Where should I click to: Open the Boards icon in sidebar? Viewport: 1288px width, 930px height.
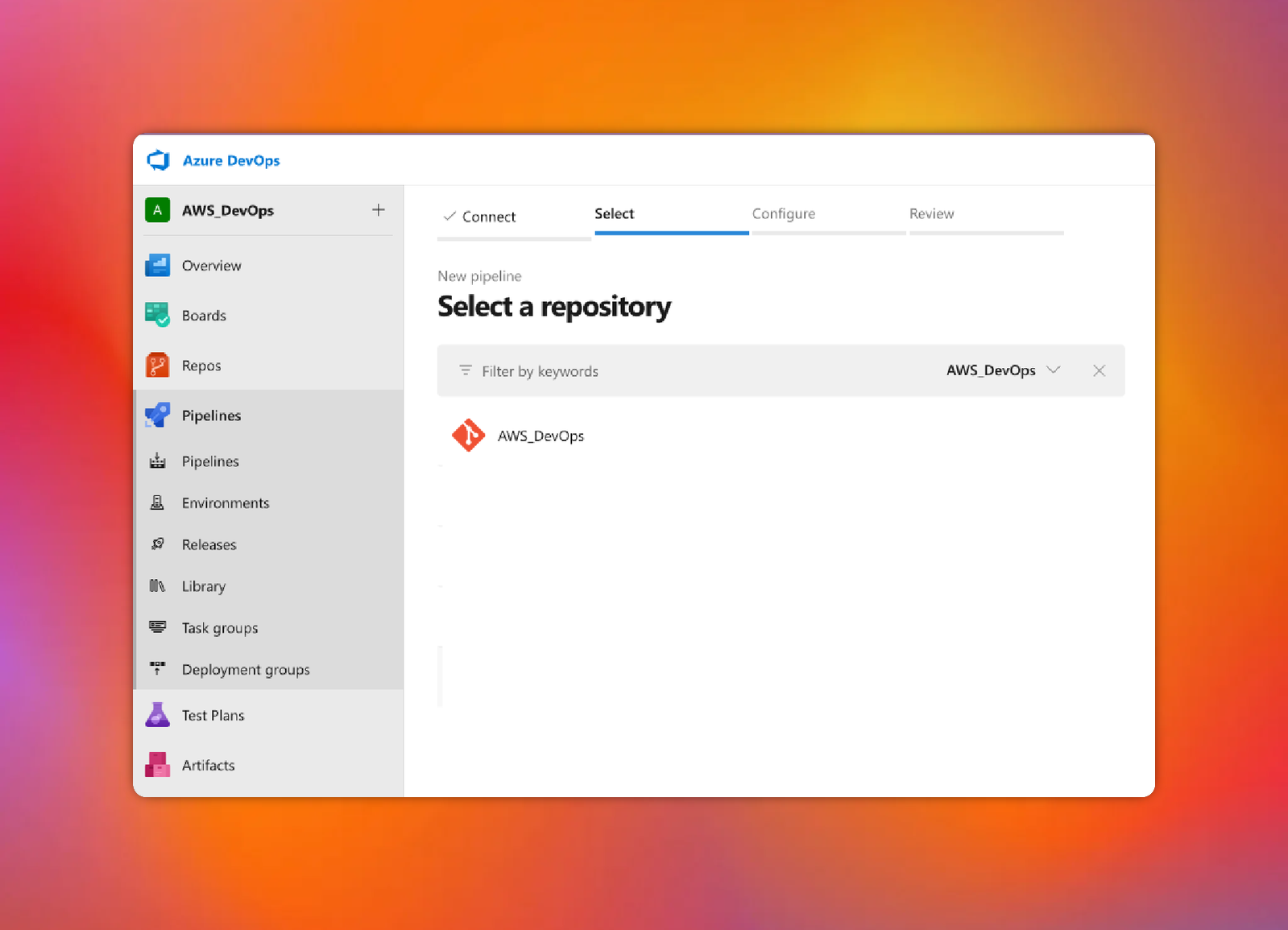pyautogui.click(x=157, y=315)
